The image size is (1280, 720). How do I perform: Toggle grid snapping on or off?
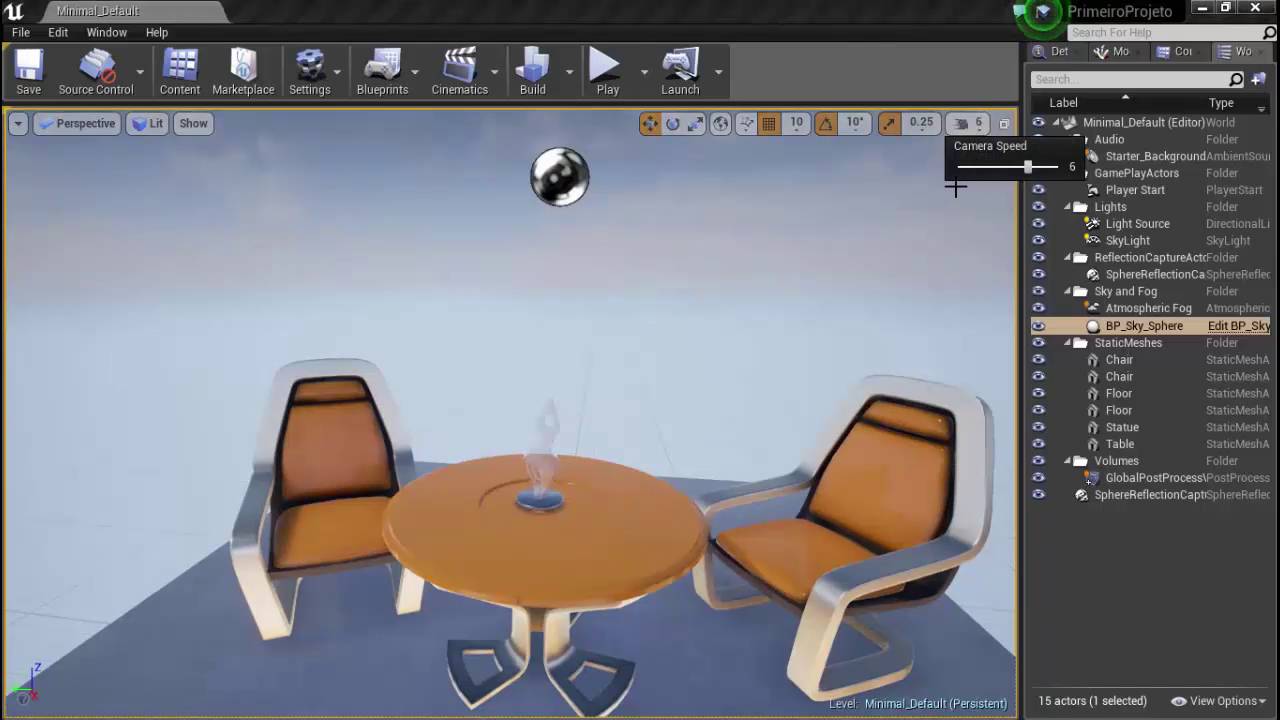point(769,123)
